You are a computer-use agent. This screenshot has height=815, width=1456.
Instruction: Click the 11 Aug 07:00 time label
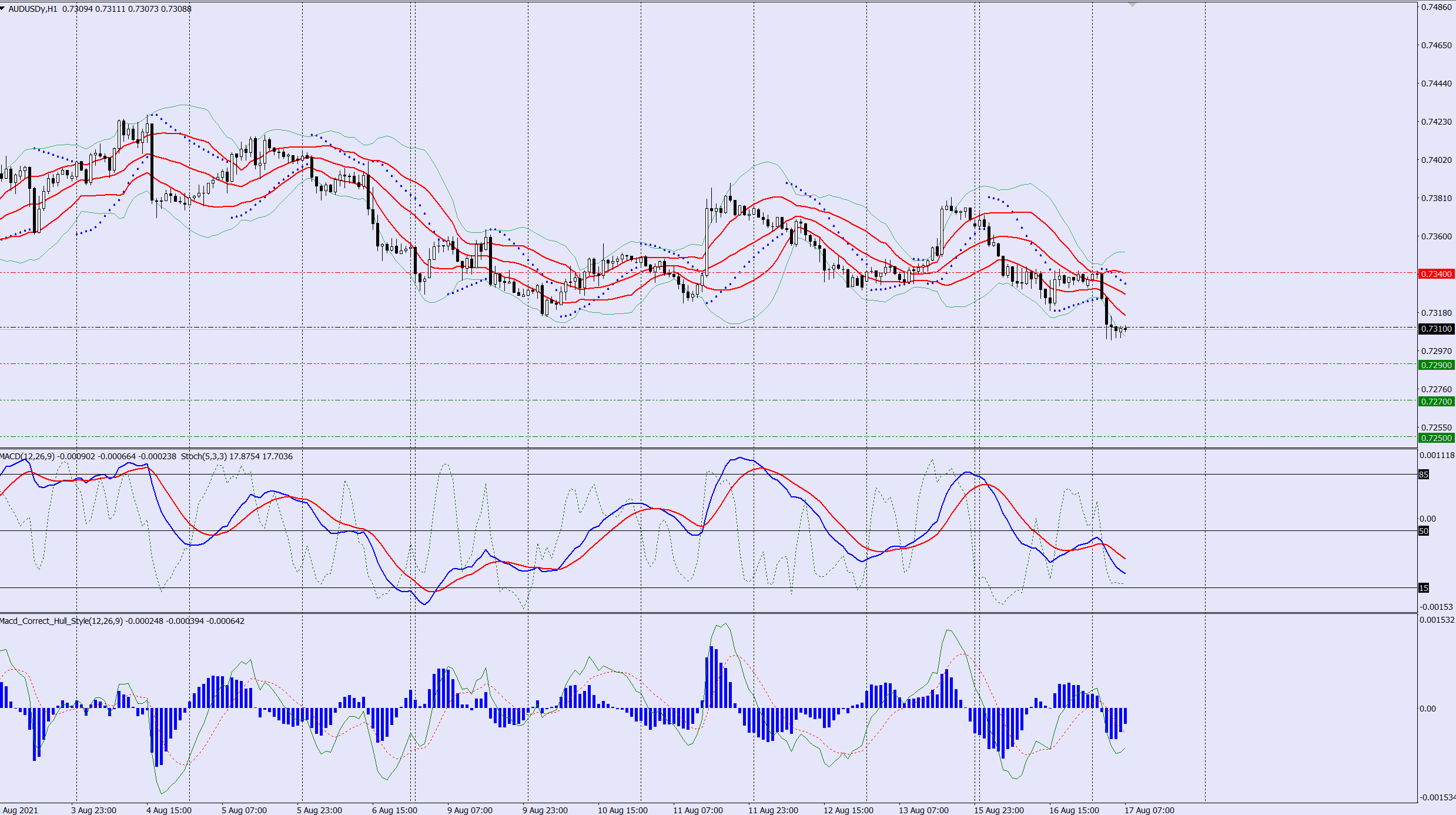click(x=698, y=810)
